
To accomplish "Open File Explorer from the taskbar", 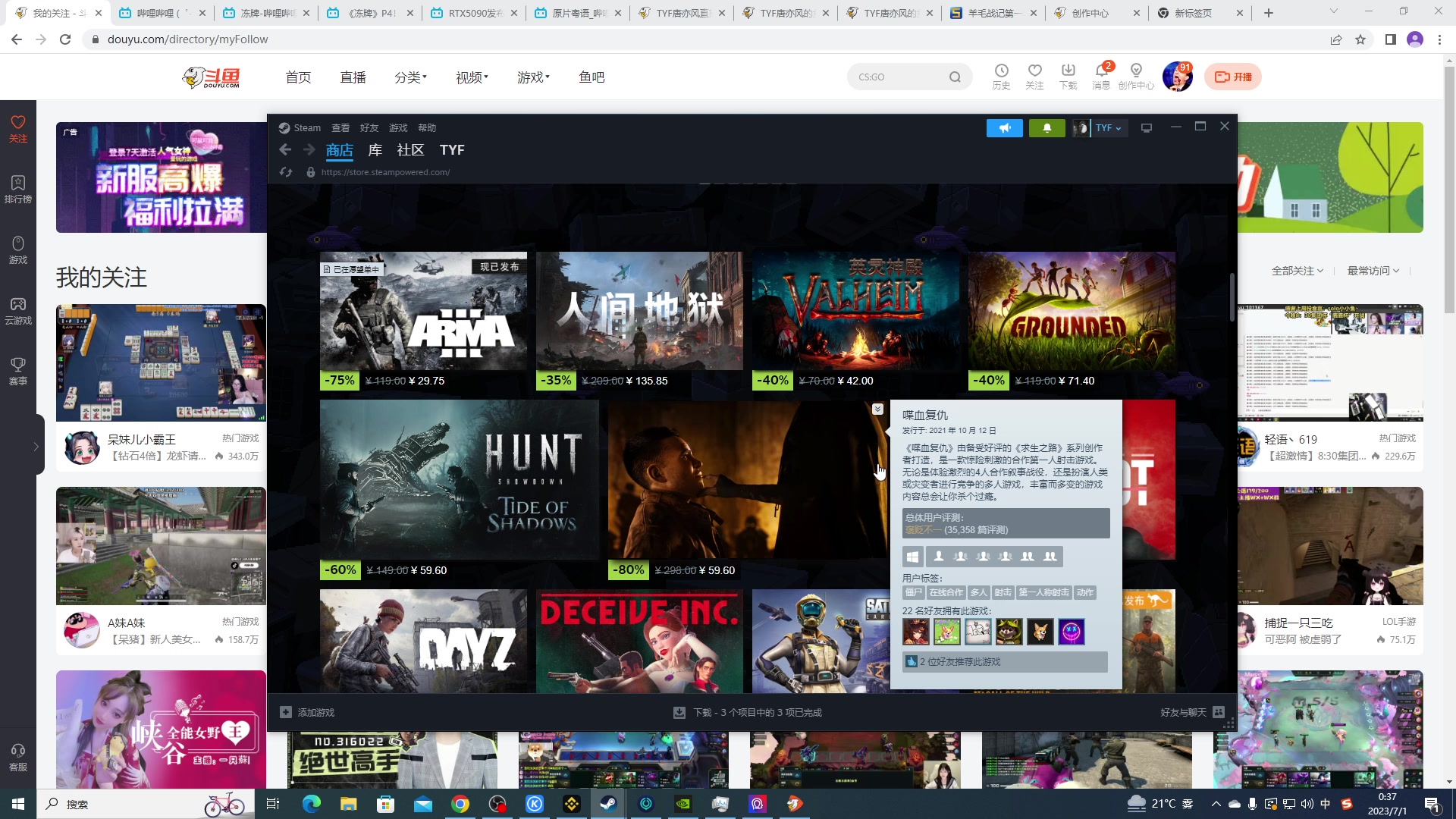I will [348, 804].
